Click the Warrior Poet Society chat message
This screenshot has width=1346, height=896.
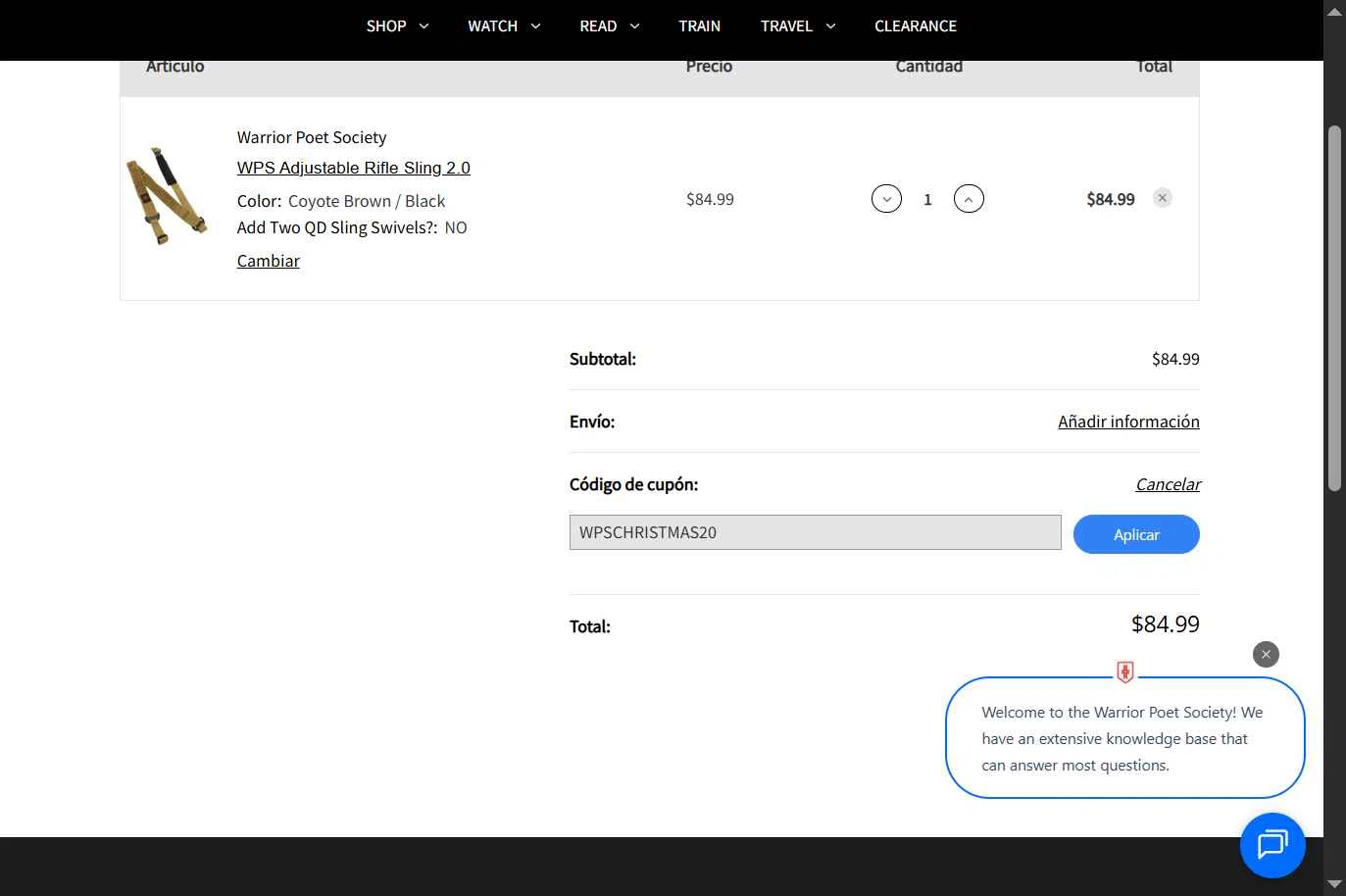pyautogui.click(x=1124, y=738)
